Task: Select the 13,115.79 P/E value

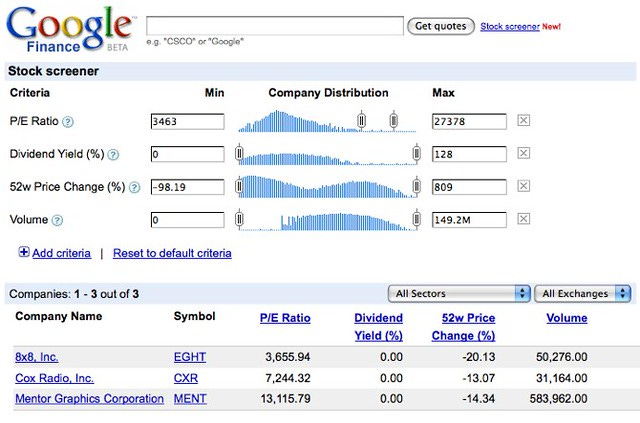Action: tap(285, 399)
